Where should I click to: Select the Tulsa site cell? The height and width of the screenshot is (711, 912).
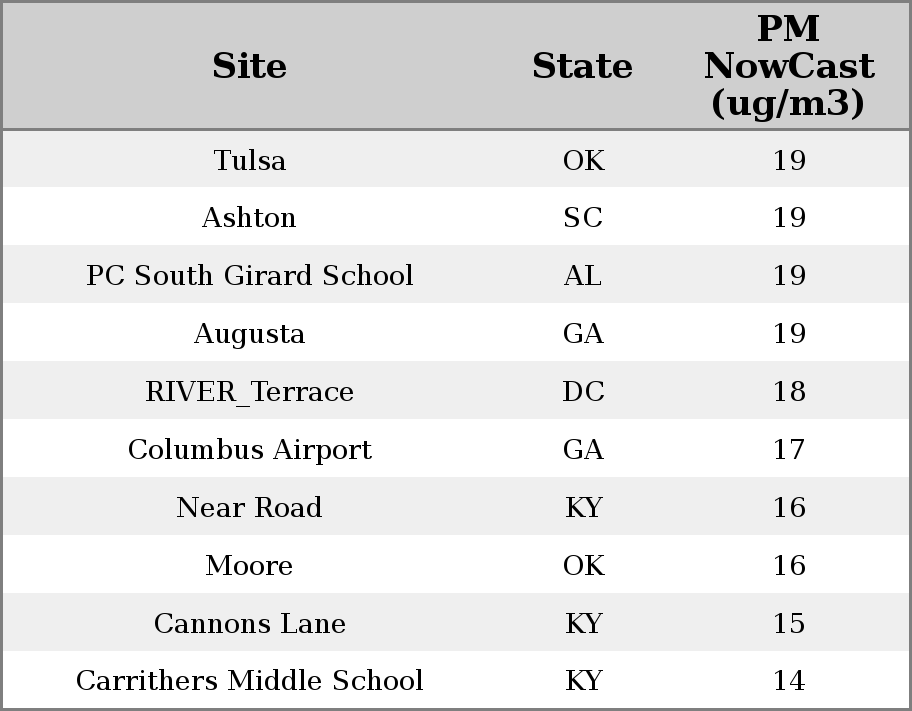pyautogui.click(x=250, y=160)
